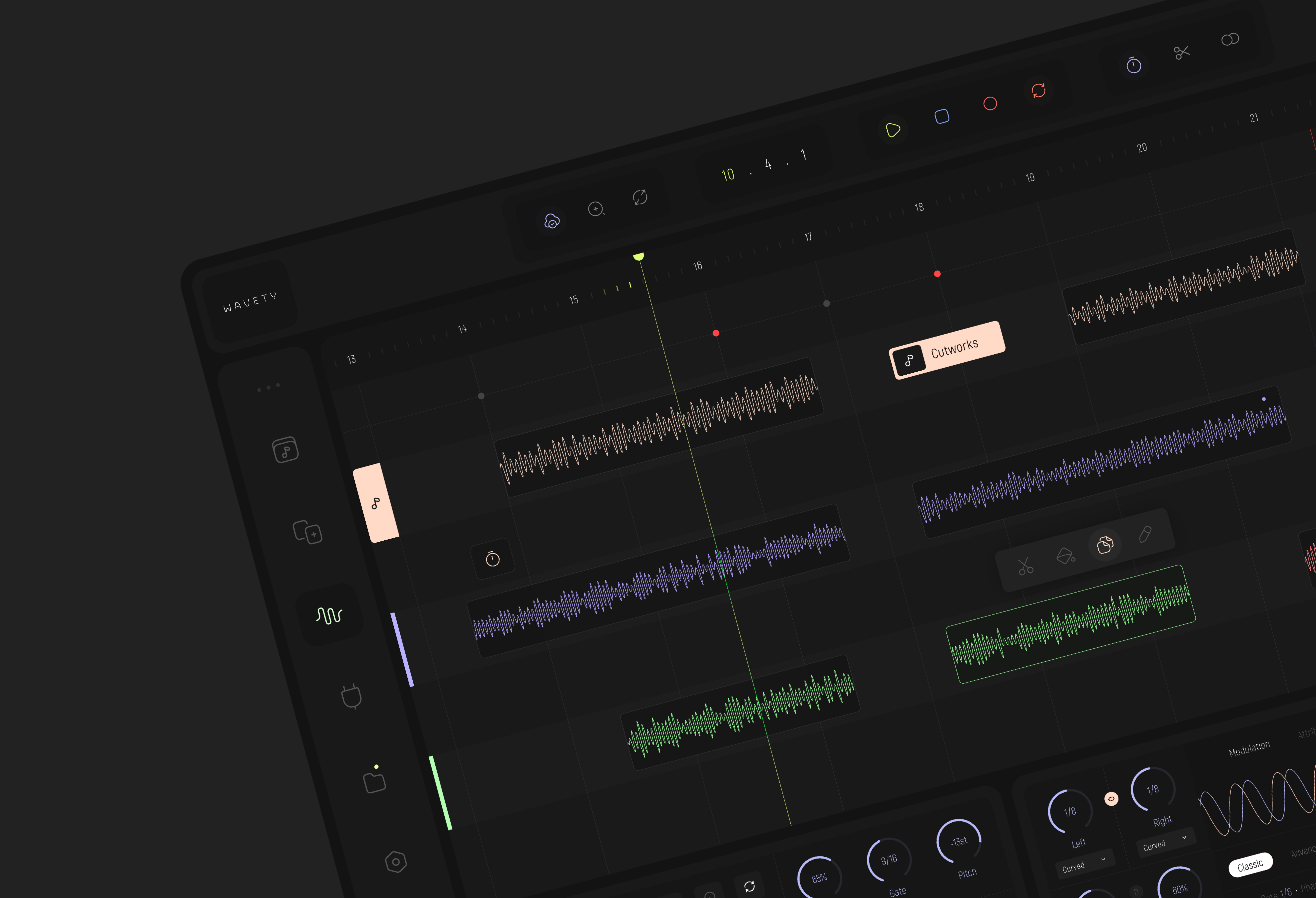Viewport: 1316px width, 898px height.
Task: Click the gray marker dot near bar 17
Action: pyautogui.click(x=827, y=304)
